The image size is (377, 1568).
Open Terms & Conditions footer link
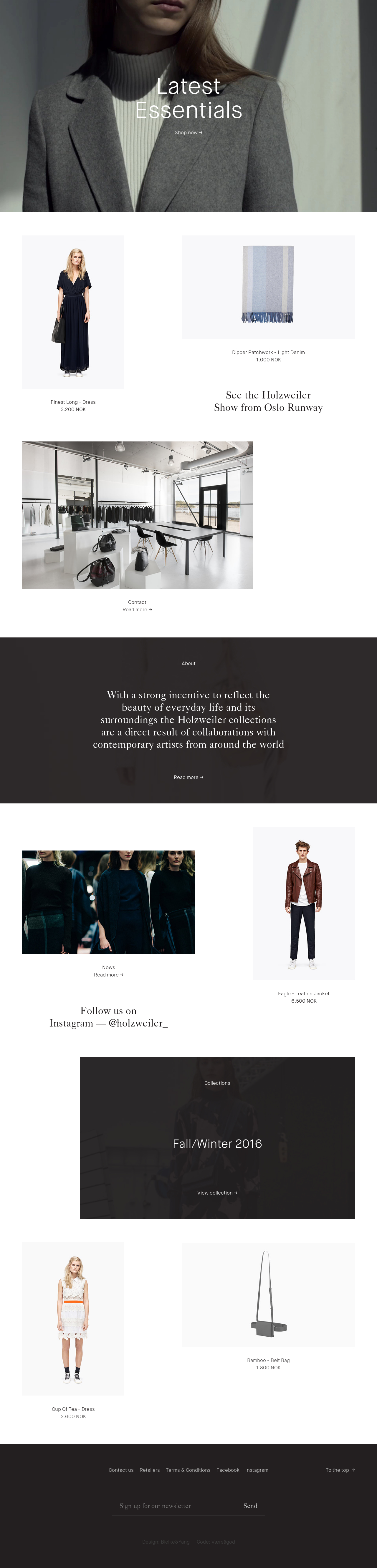pos(188,1470)
